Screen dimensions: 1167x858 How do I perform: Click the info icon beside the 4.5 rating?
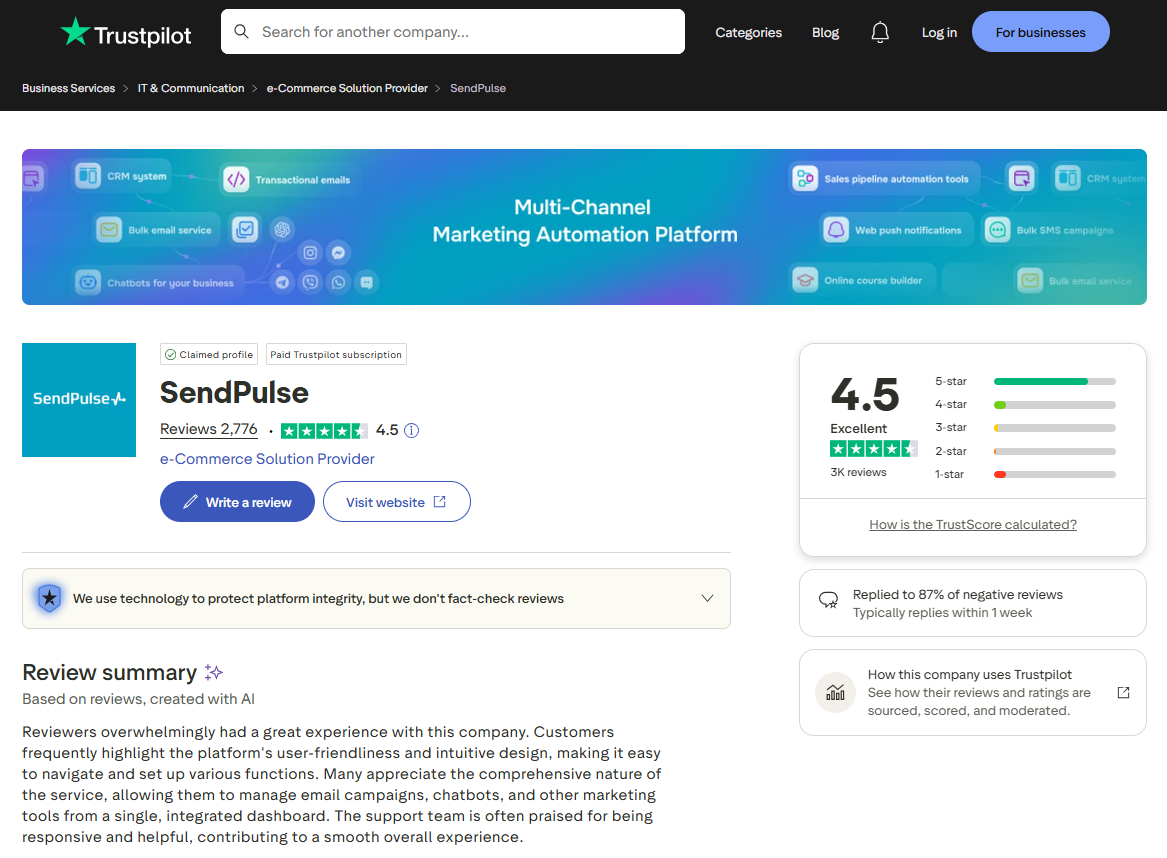pos(411,430)
